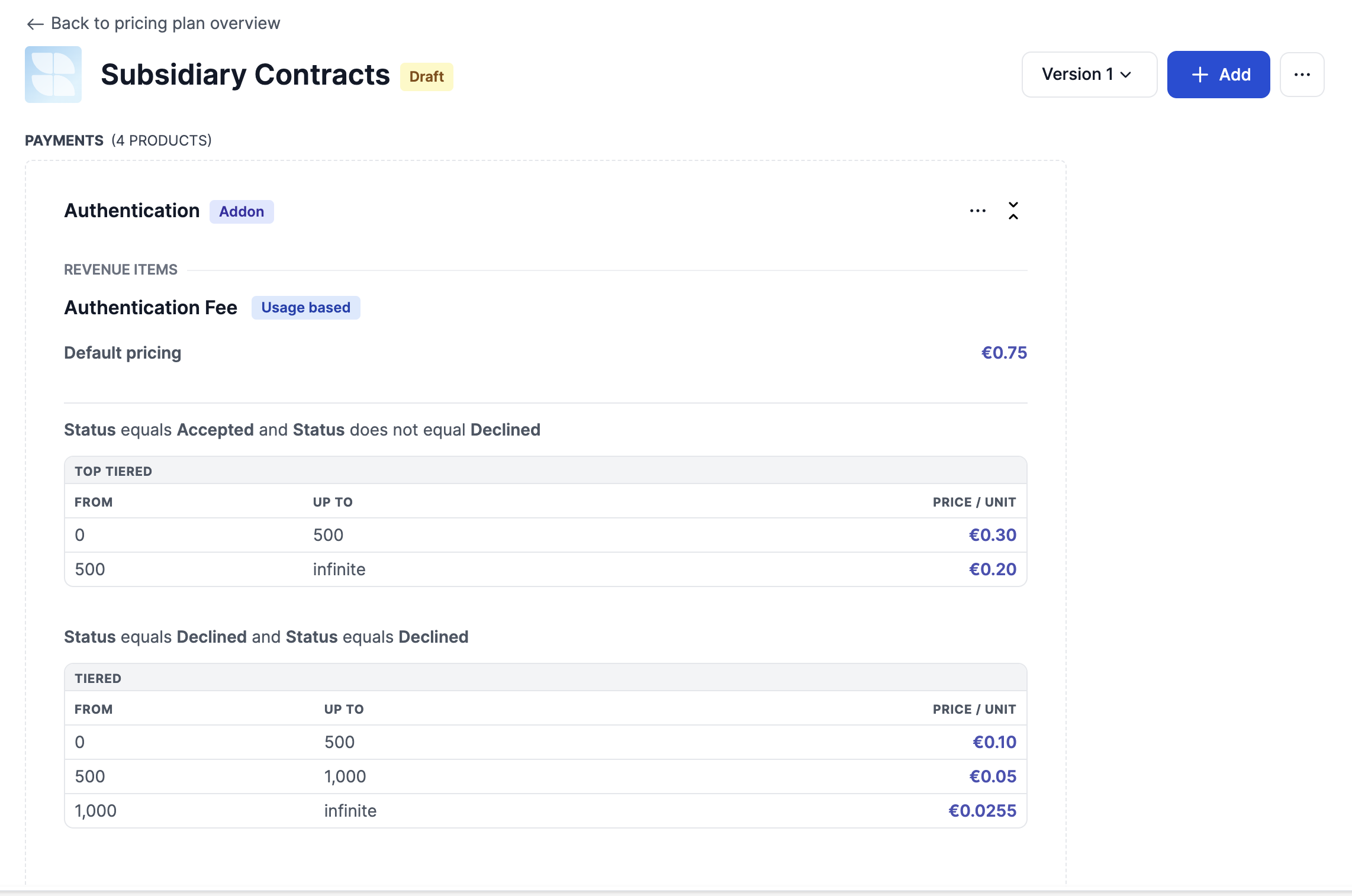Click the Draft status badge
This screenshot has width=1352, height=896.
(426, 77)
